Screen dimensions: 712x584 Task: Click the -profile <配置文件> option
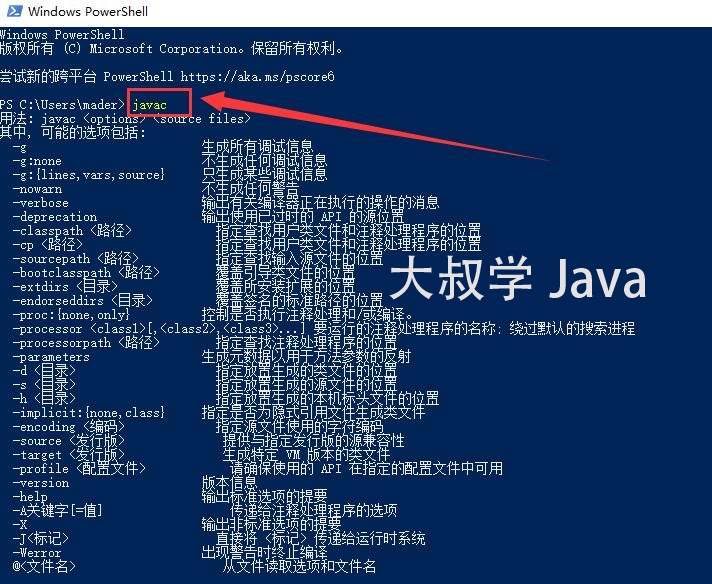79,469
